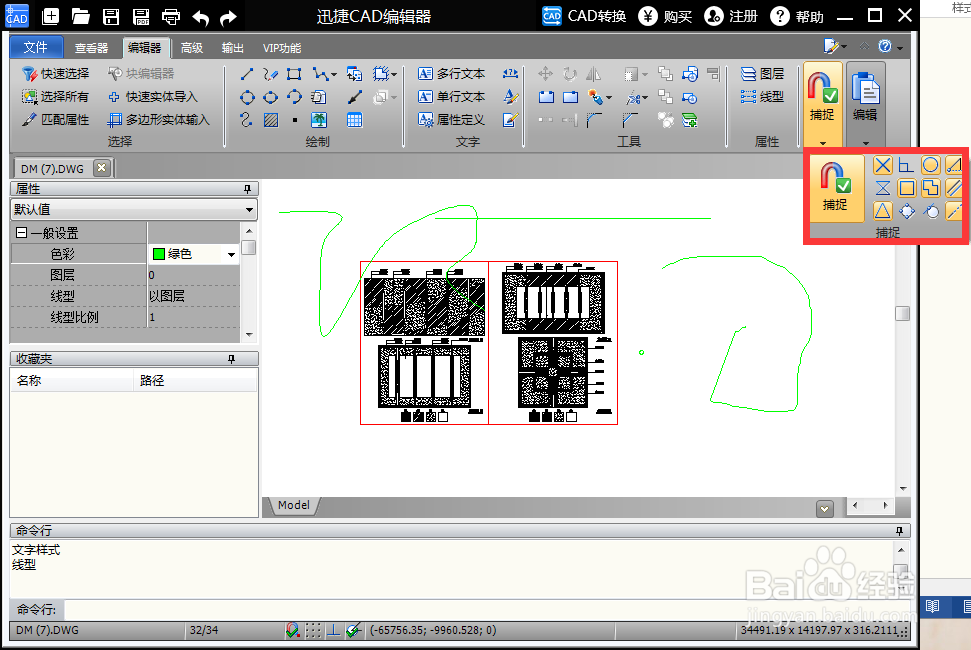The image size is (971, 650).
Task: Click the Mirror tool icon
Action: (x=593, y=74)
